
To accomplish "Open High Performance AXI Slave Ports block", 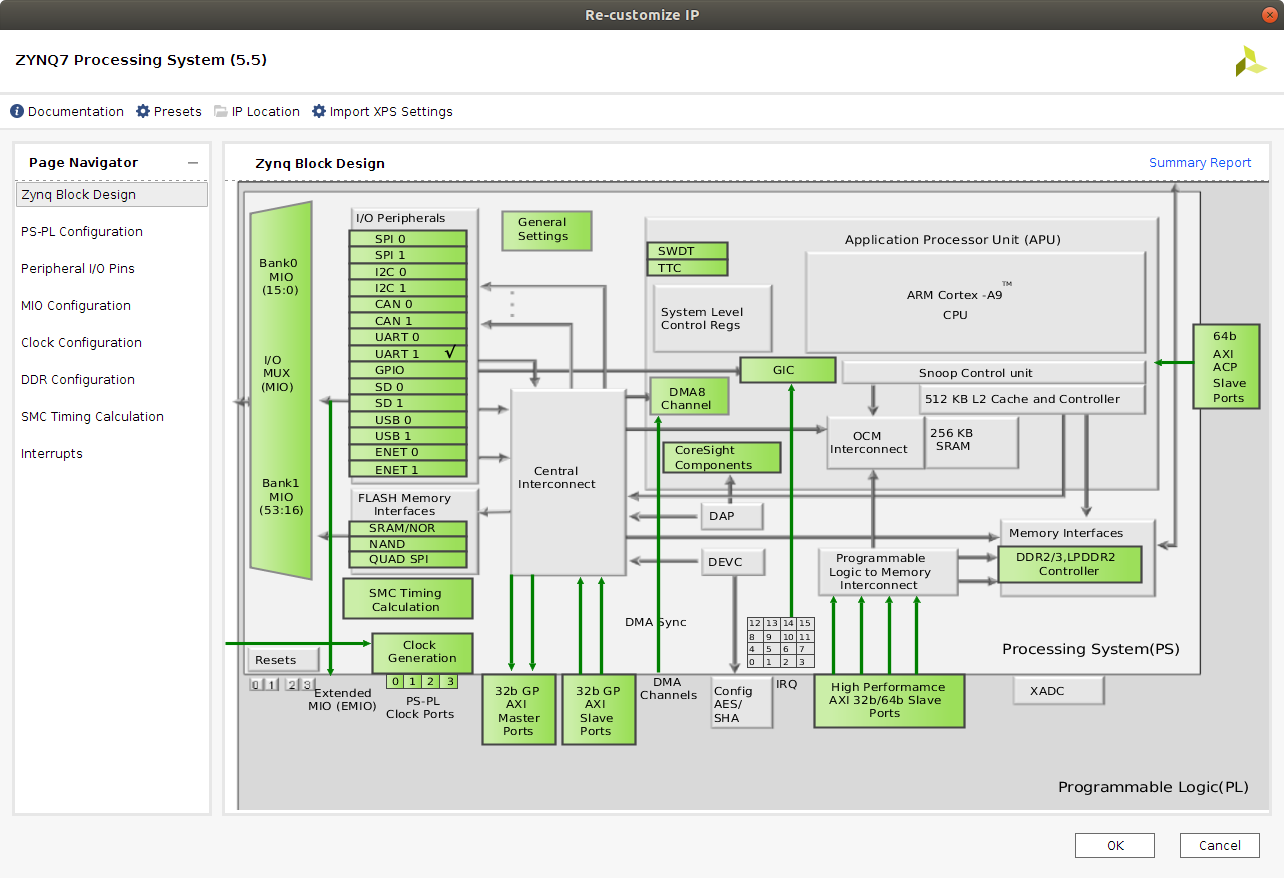I will point(889,700).
